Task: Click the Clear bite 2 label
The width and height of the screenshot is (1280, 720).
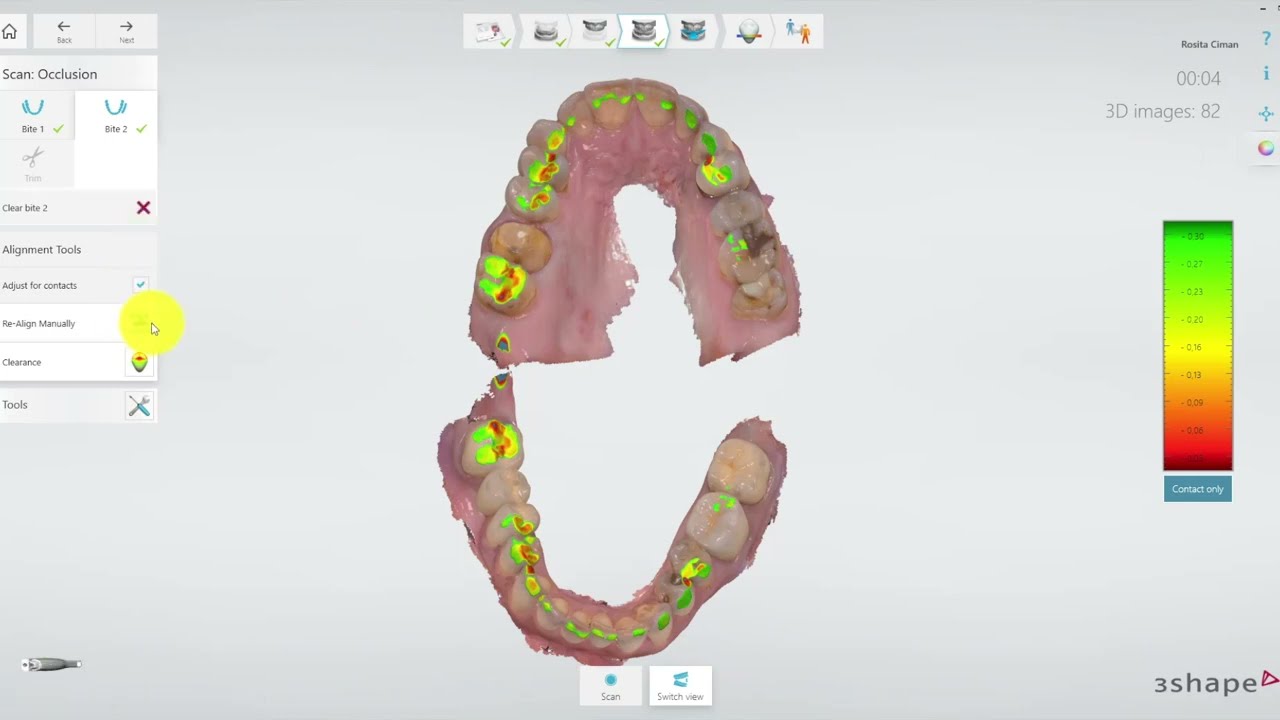Action: 24,208
